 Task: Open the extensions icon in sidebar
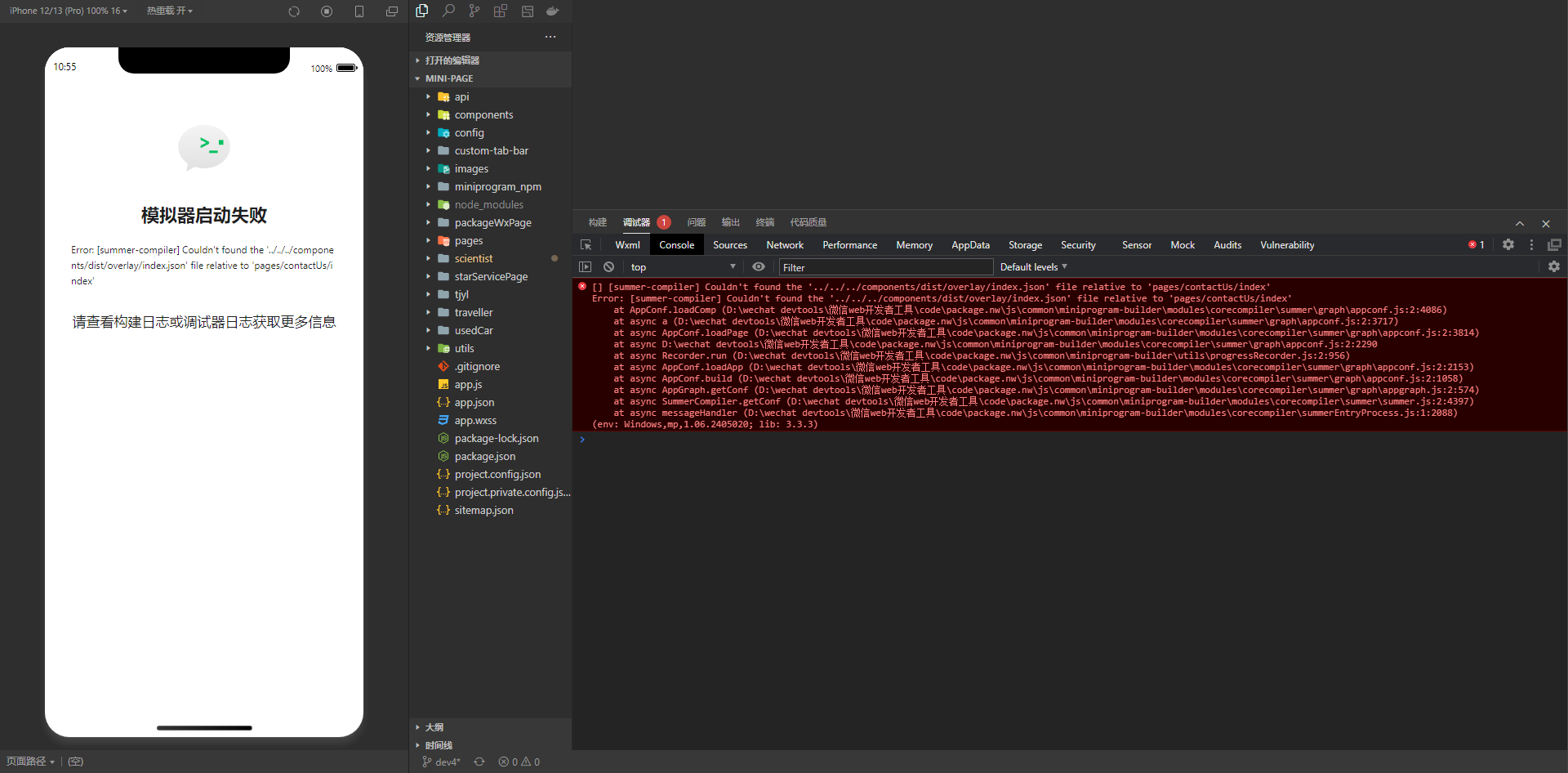501,11
